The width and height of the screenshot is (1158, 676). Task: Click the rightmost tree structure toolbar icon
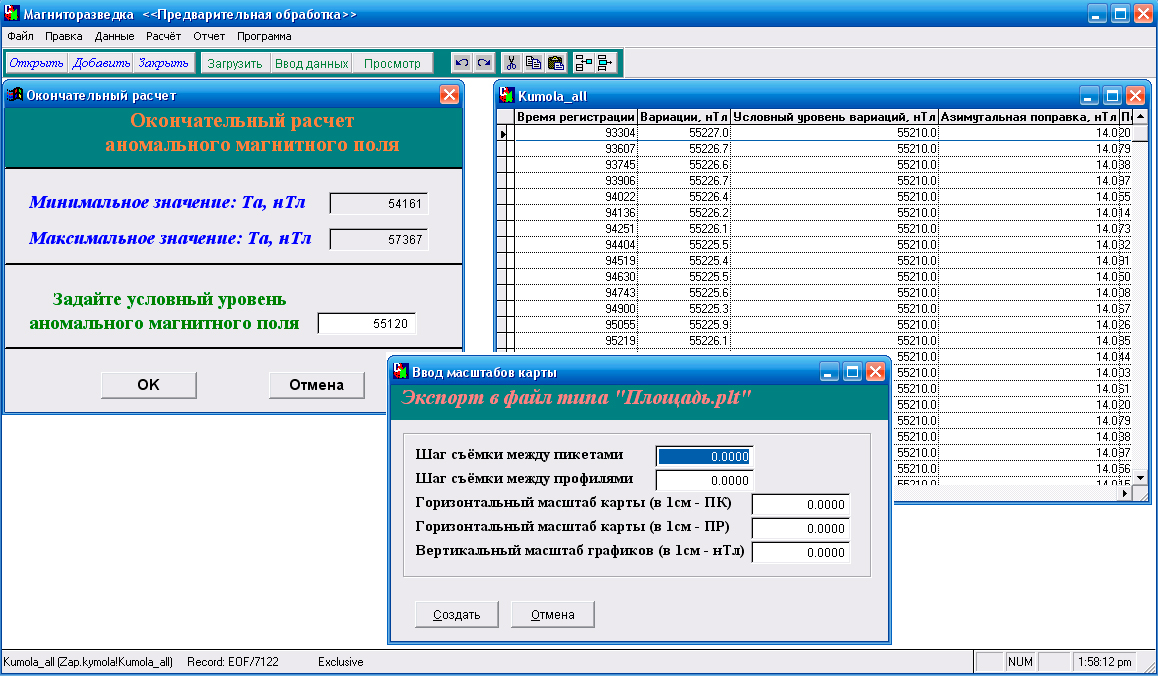click(x=606, y=63)
